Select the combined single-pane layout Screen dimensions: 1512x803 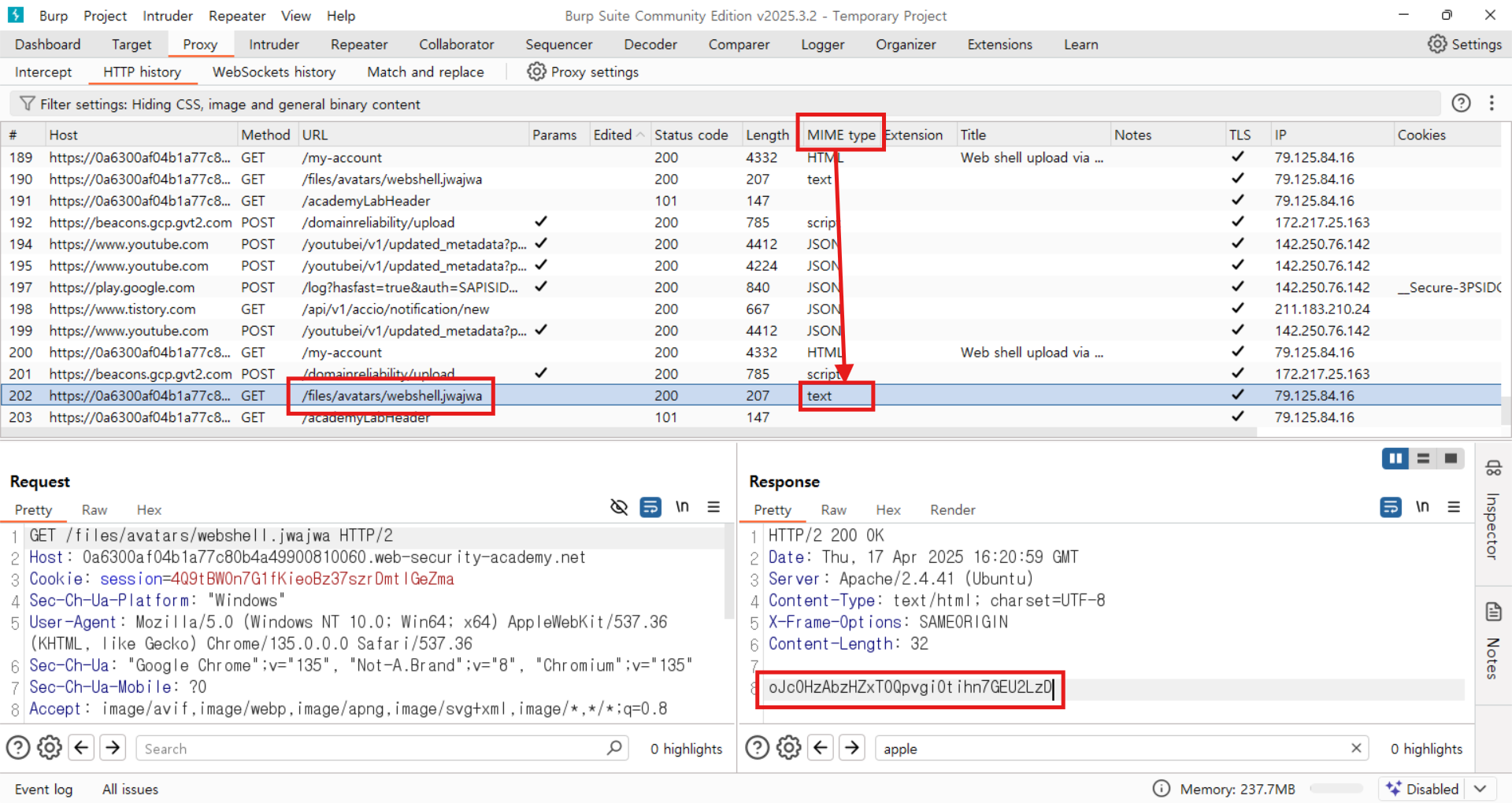click(x=1451, y=458)
